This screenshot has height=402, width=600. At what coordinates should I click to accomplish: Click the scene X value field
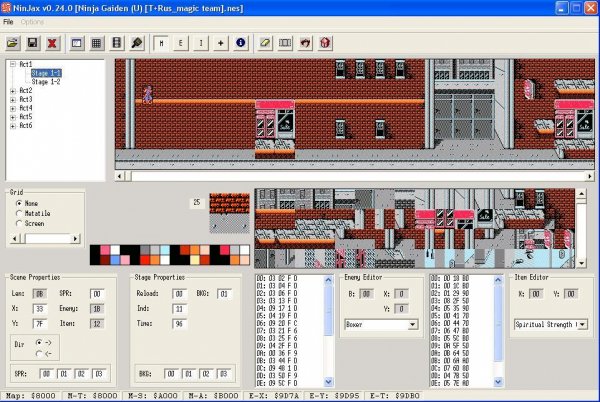(x=40, y=309)
